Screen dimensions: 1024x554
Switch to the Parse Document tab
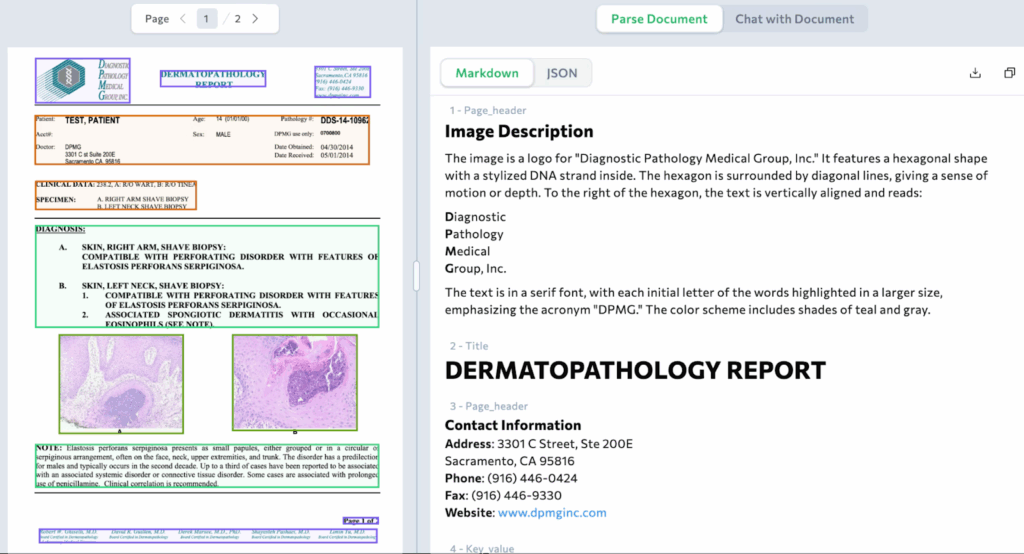point(659,19)
